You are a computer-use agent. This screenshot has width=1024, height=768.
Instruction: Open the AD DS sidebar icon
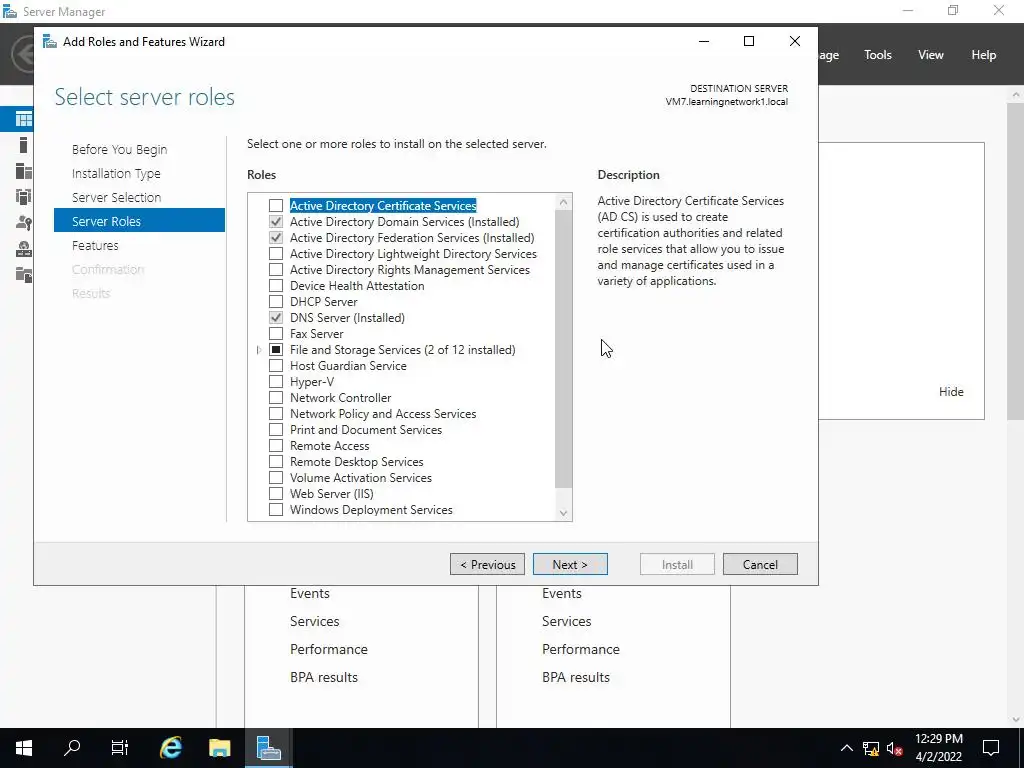pos(24,197)
